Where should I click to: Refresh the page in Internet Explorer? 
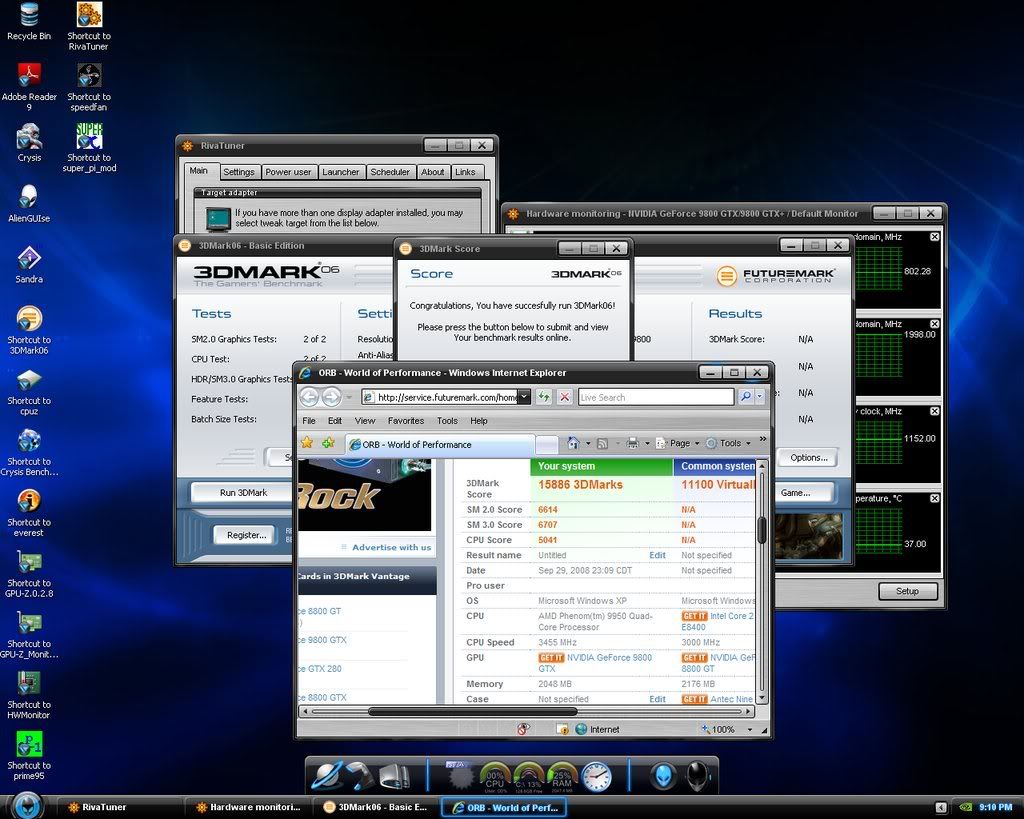tap(543, 396)
